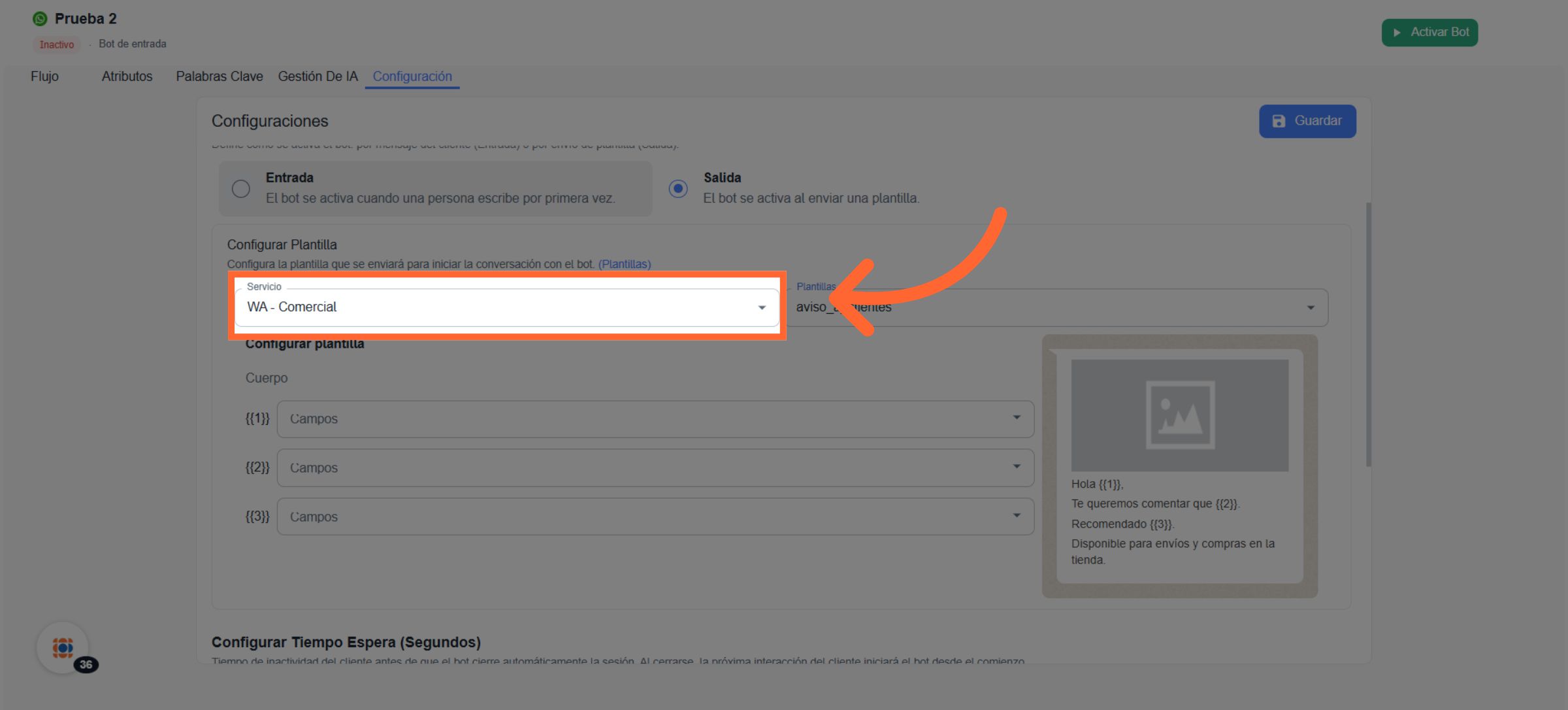Open the {{1}} Campos dropdown
Viewport: 1568px width, 710px height.
pyautogui.click(x=655, y=419)
